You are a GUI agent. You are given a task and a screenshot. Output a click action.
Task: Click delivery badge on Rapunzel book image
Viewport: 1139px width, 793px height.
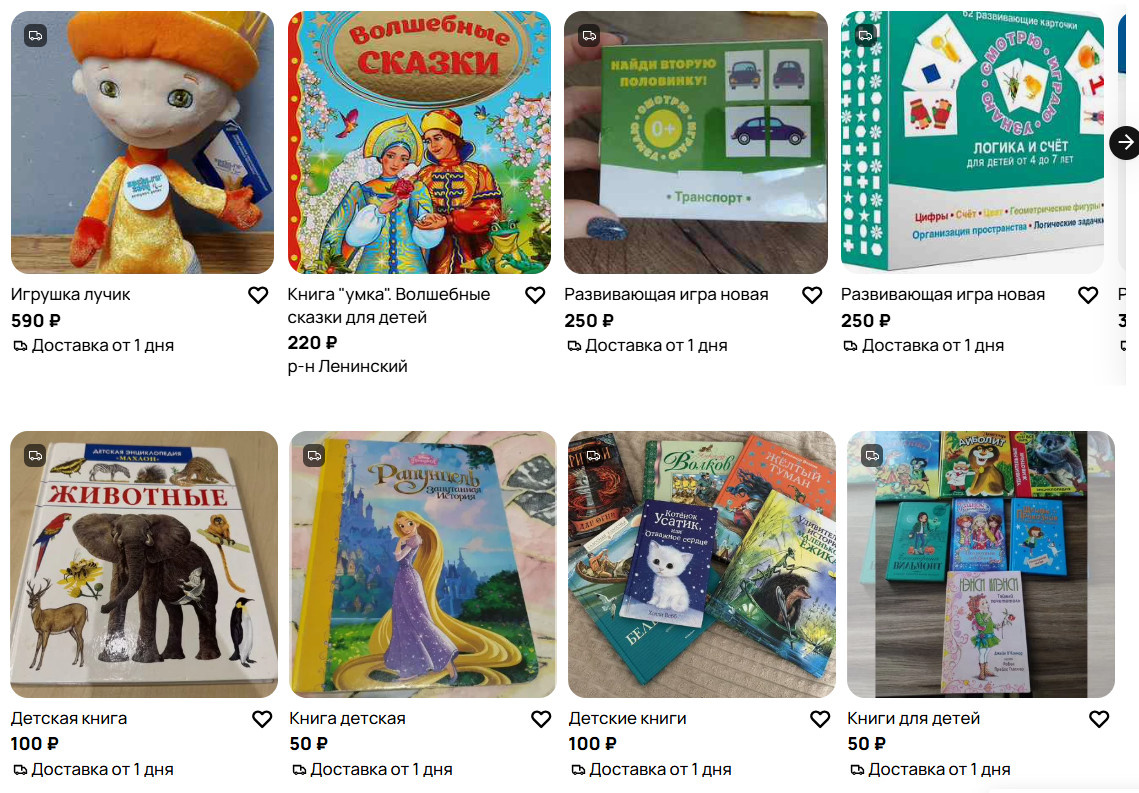coord(315,455)
